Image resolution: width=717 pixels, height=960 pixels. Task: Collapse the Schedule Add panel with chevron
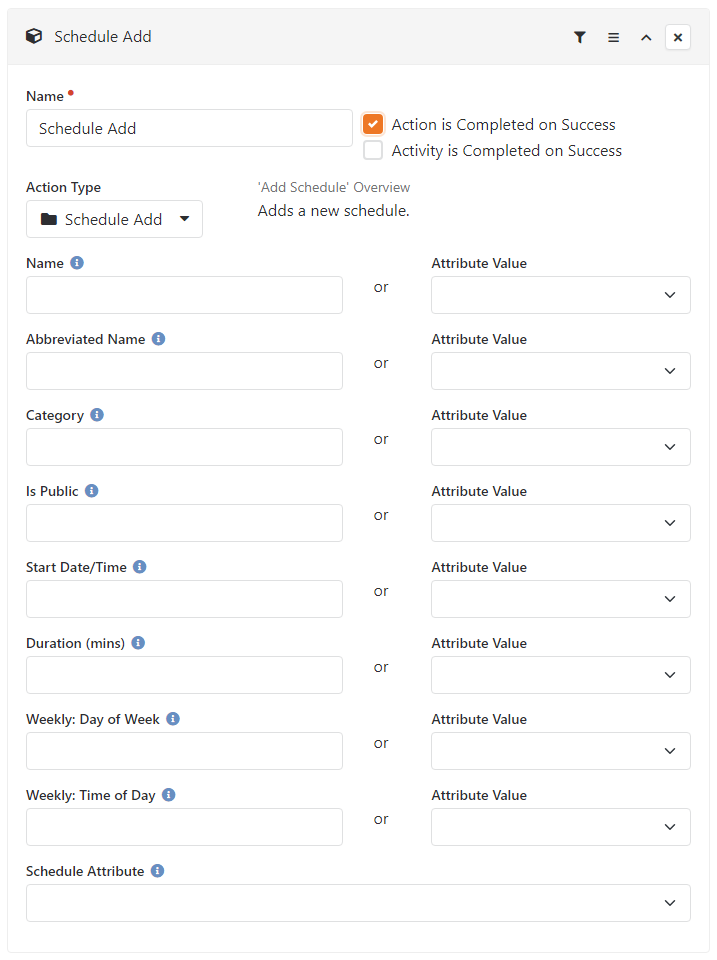pyautogui.click(x=646, y=37)
